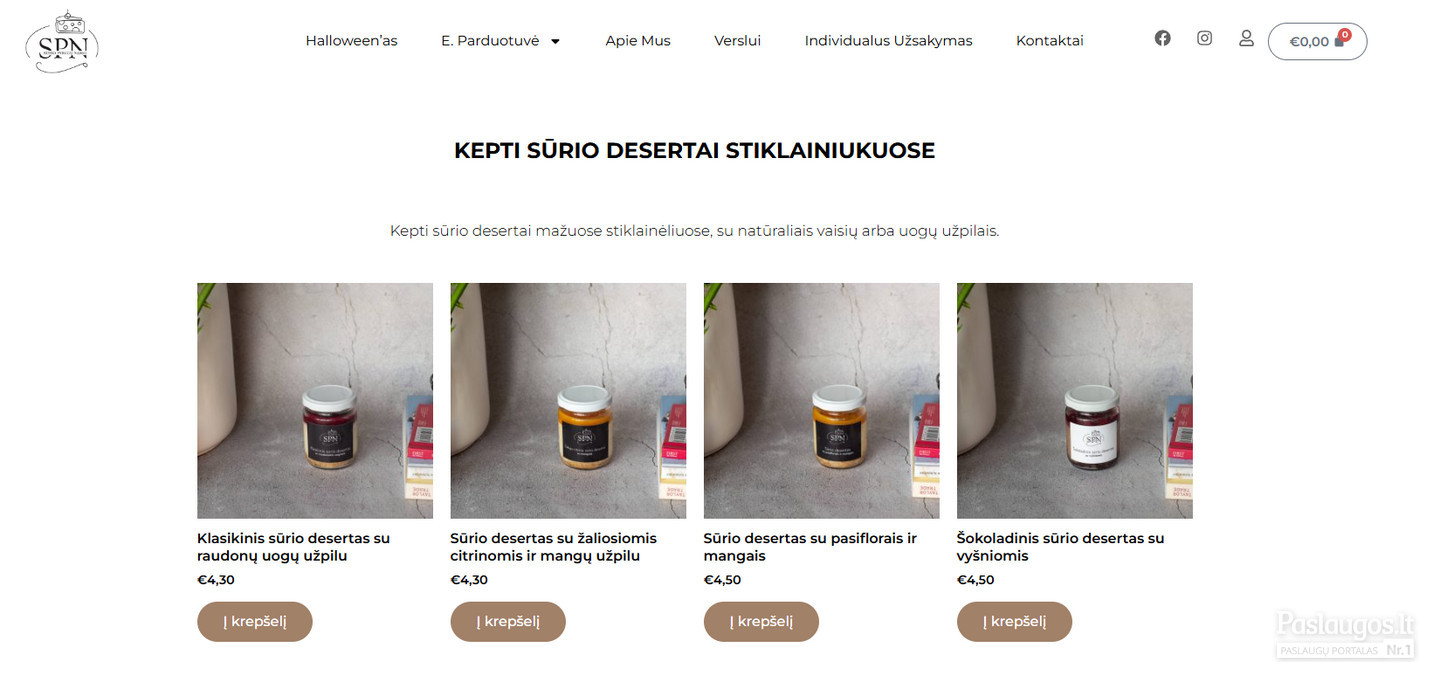Add the pasiflorais ir mangais dessert to cart
Screen dimensions: 1440x682
pyautogui.click(x=761, y=621)
